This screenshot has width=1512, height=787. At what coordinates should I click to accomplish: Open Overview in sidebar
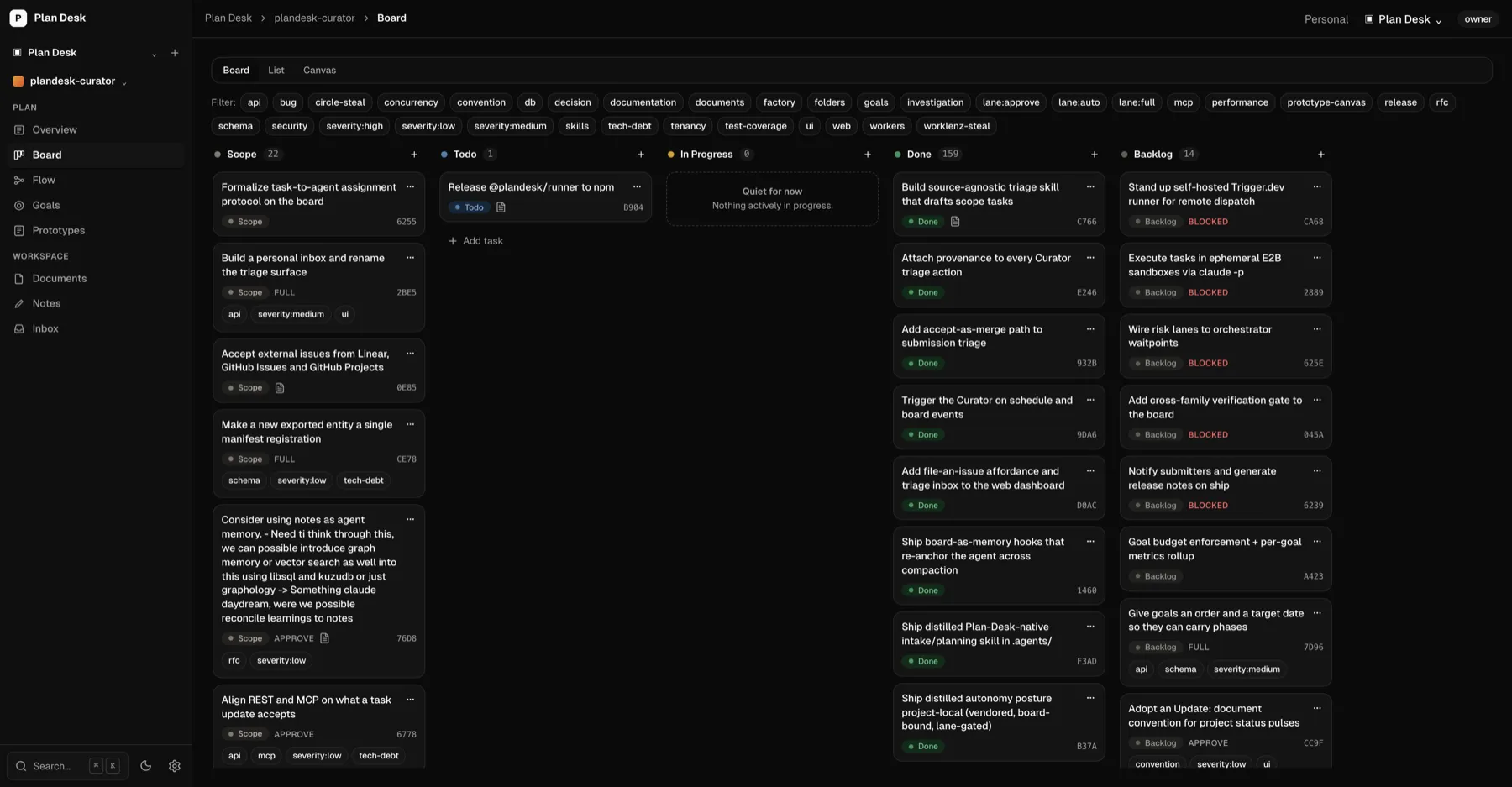tap(94, 130)
